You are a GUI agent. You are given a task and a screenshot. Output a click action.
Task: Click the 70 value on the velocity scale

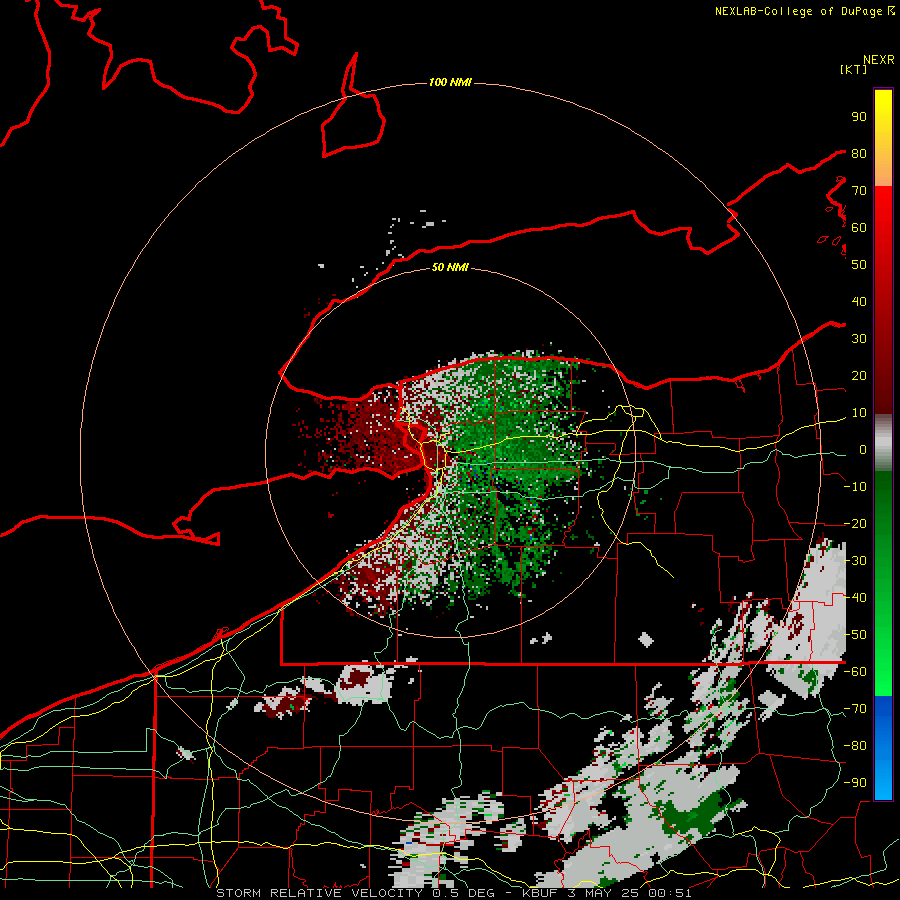pyautogui.click(x=859, y=191)
